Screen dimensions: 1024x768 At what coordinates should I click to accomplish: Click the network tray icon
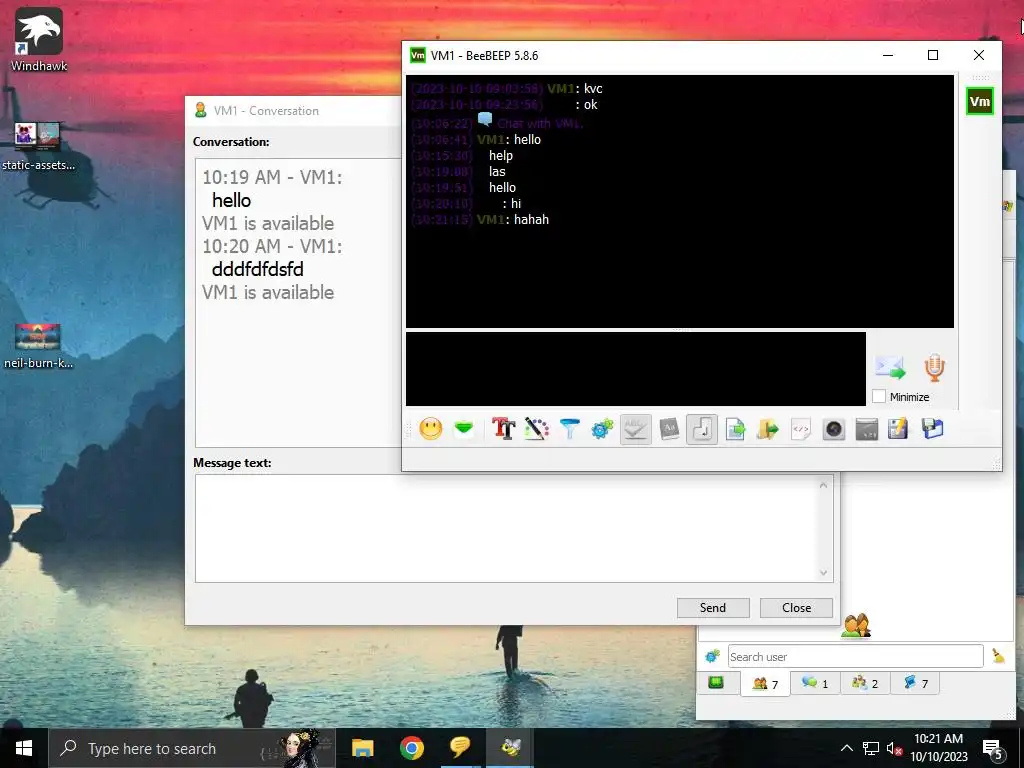click(871, 748)
